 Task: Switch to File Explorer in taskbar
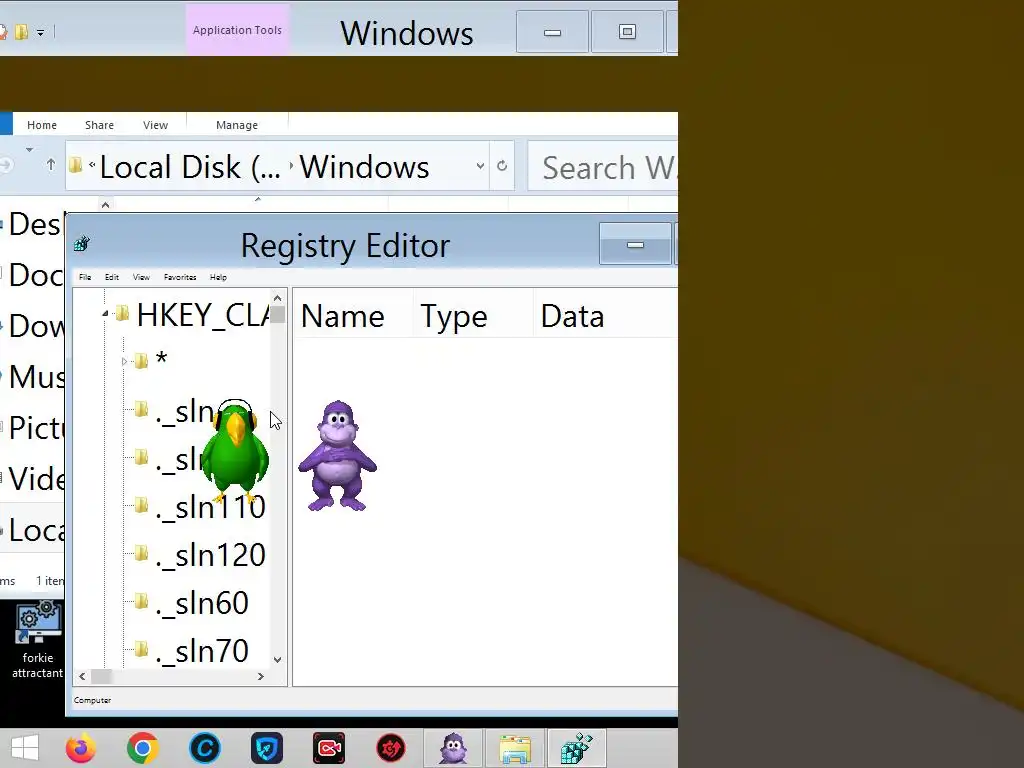pyautogui.click(x=515, y=748)
